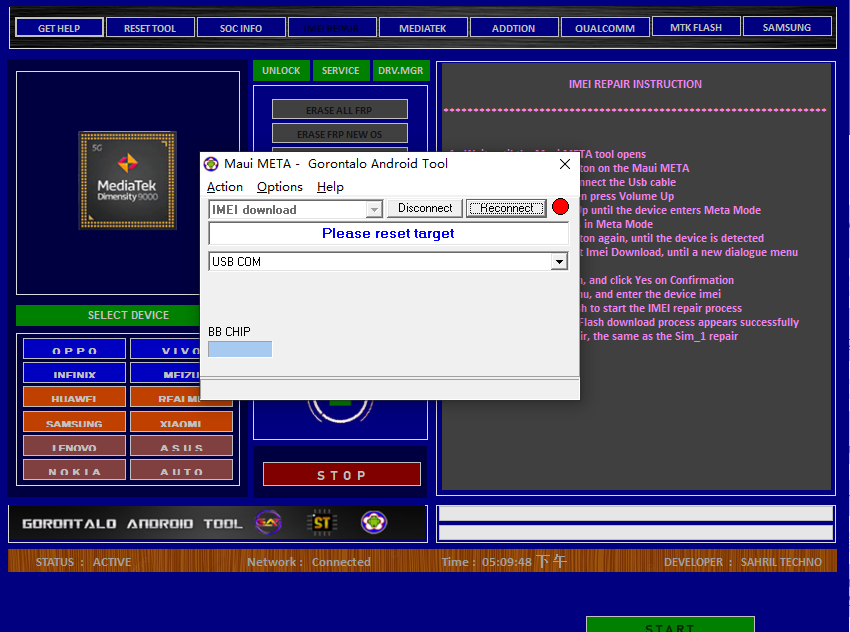Click ERASE FRP NEW OS button
Image resolution: width=850 pixels, height=632 pixels.
(339, 133)
